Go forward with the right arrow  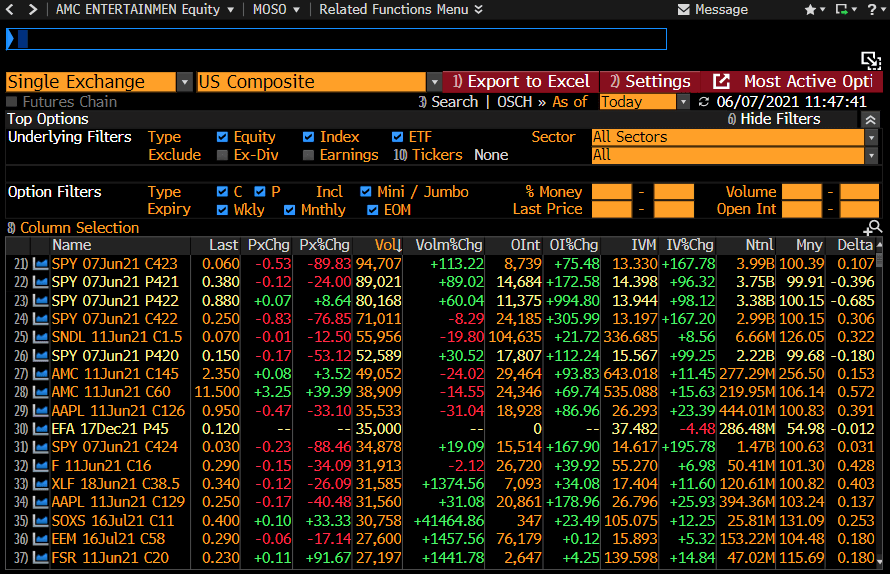click(33, 9)
